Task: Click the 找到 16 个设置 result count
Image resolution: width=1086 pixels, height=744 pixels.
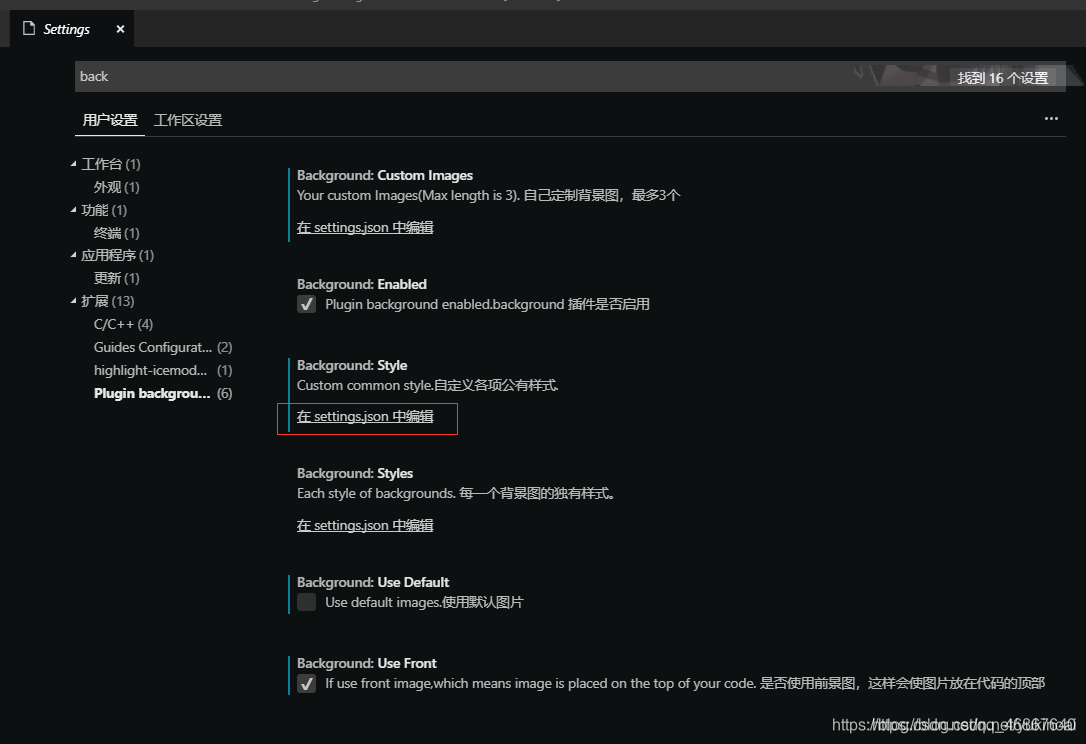Action: [1002, 78]
